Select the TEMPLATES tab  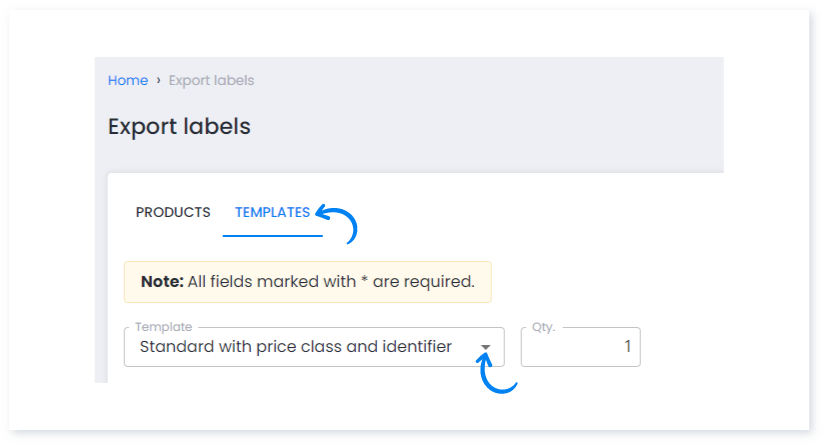(272, 212)
